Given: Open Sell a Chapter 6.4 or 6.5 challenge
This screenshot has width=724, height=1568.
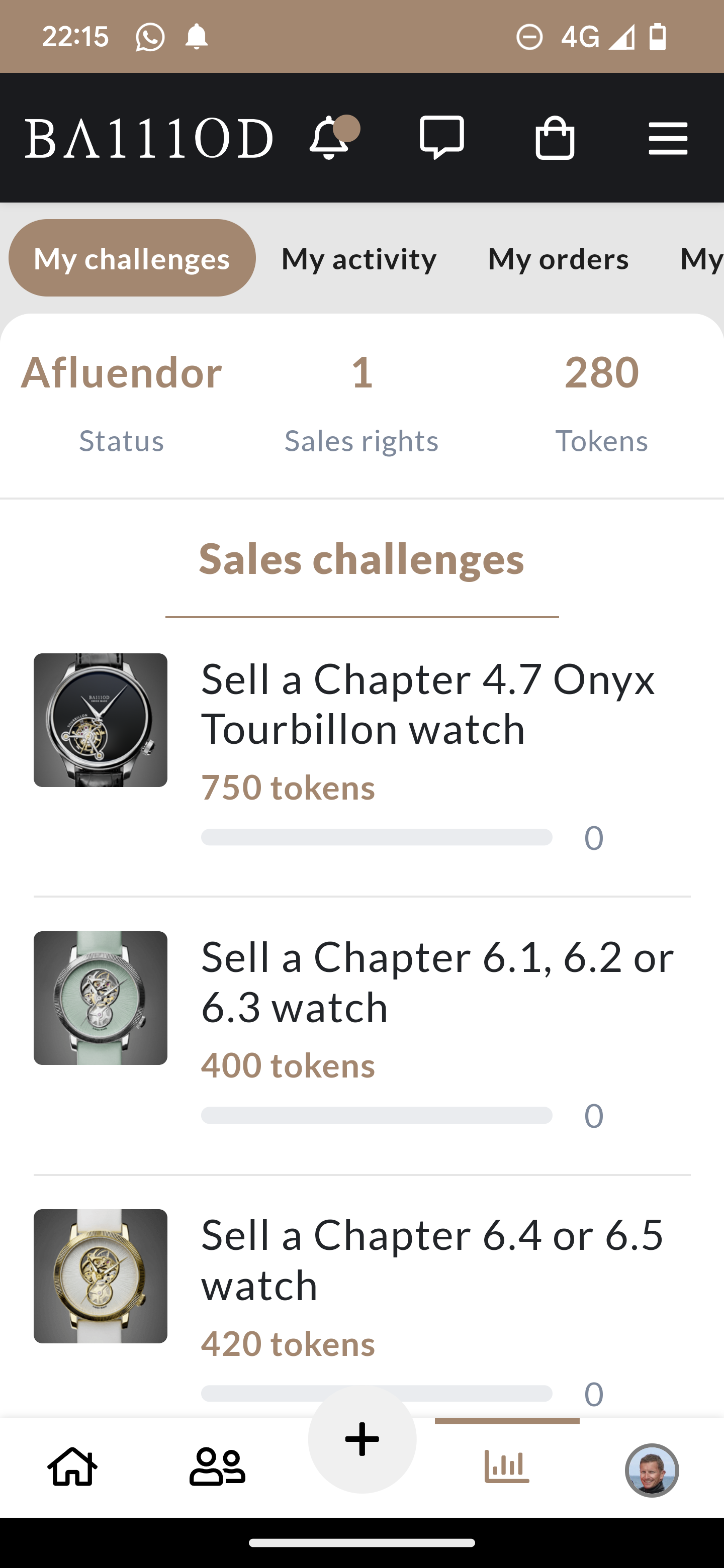Looking at the screenshot, I should tap(432, 1259).
